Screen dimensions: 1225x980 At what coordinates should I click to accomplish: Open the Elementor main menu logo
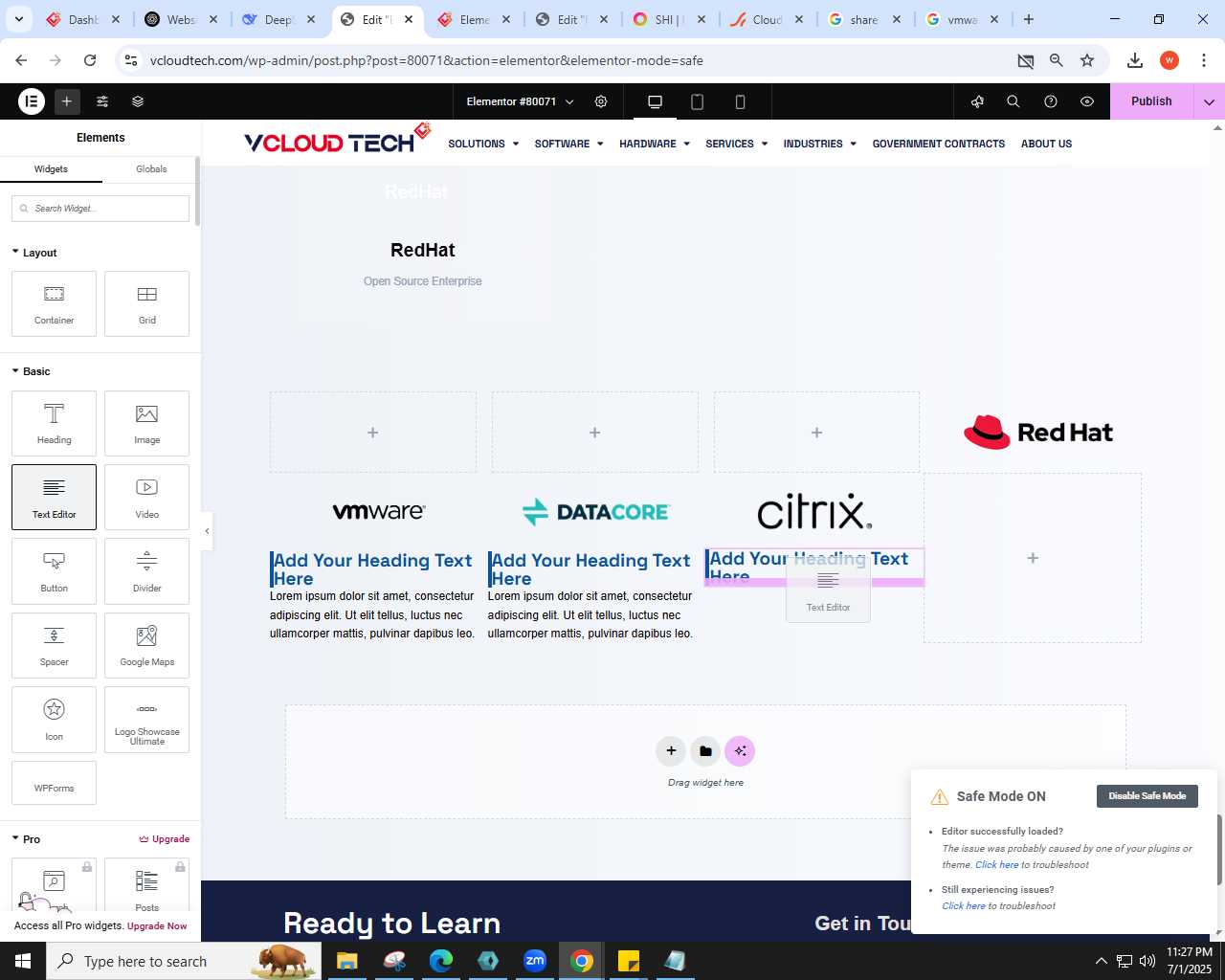click(x=32, y=100)
